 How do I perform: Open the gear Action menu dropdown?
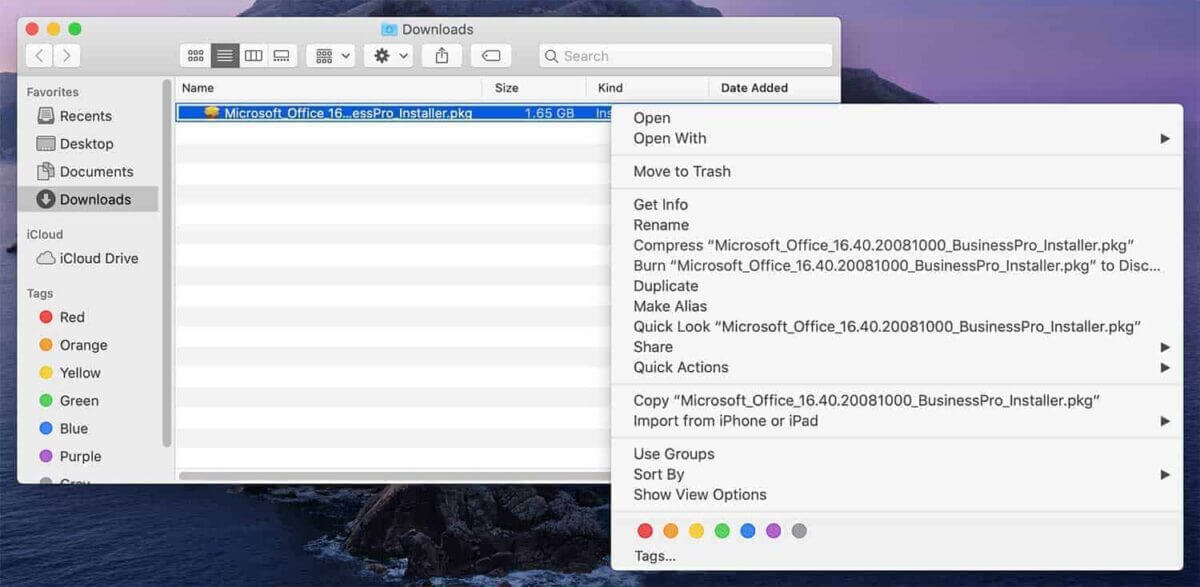tap(391, 56)
